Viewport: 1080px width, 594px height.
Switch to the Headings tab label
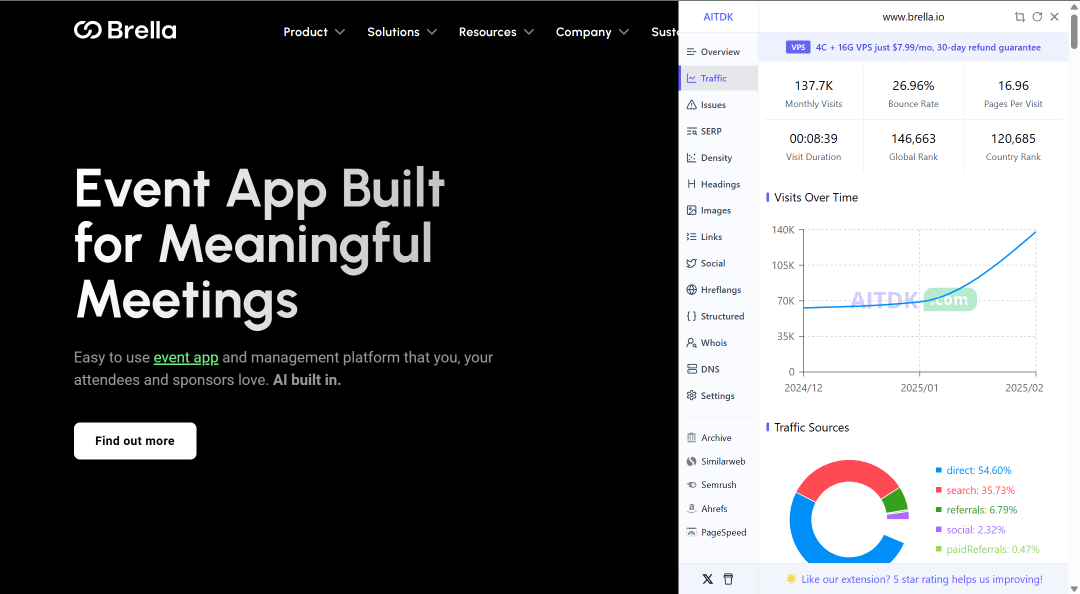click(x=720, y=184)
